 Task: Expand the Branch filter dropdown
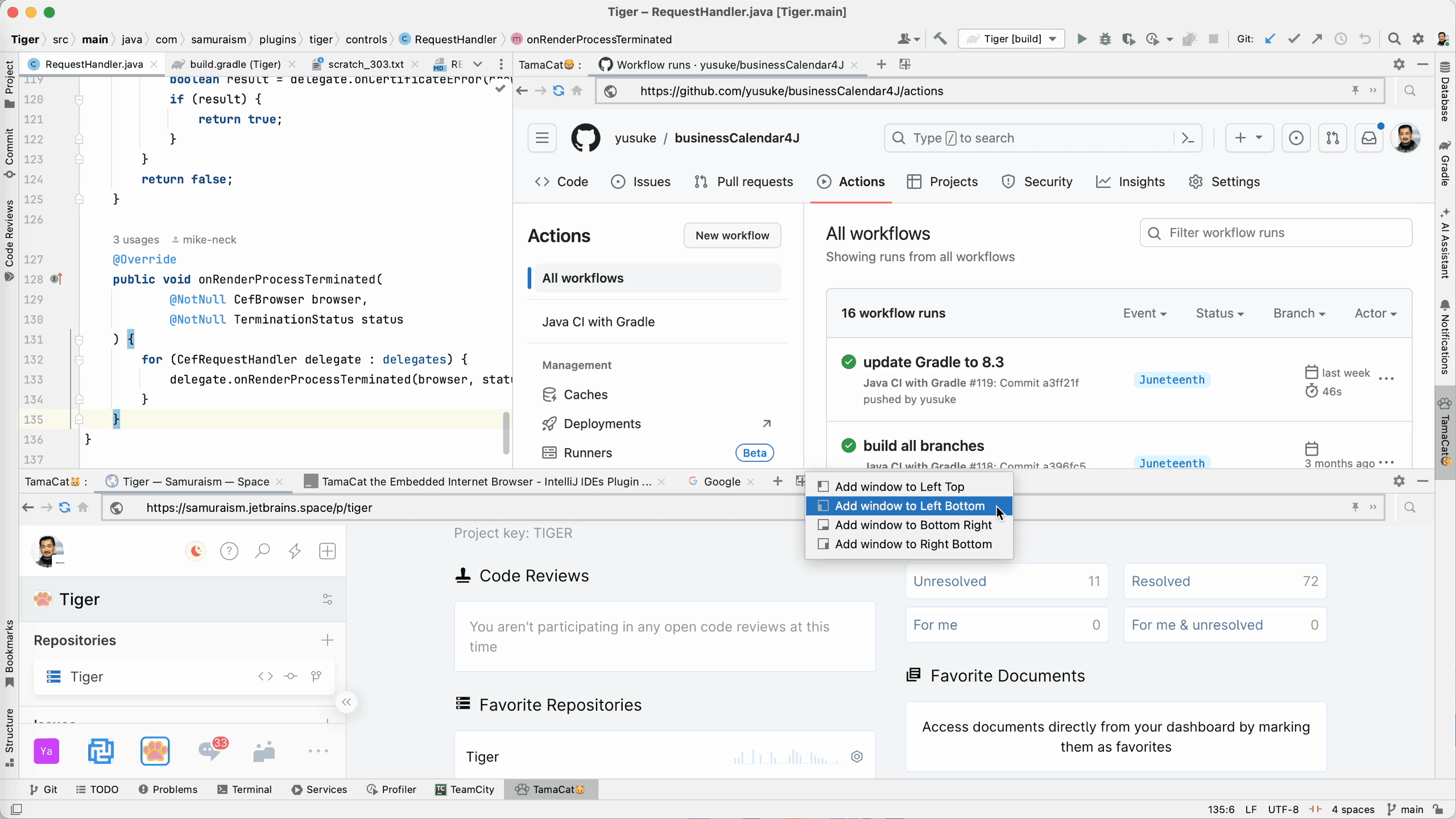tap(1299, 313)
